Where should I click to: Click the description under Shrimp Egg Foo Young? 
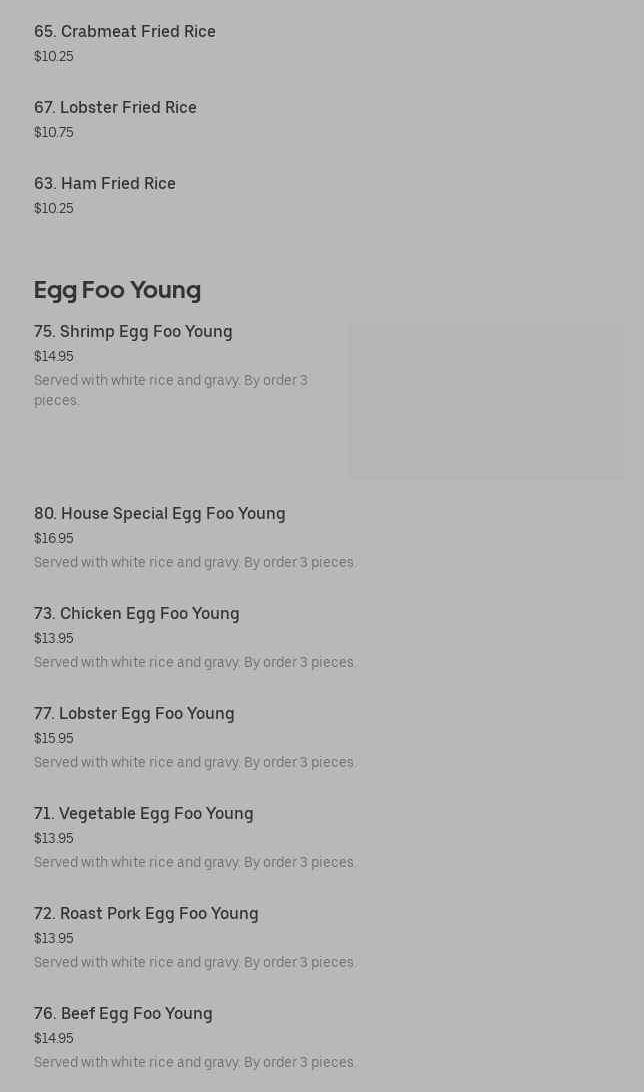171,390
